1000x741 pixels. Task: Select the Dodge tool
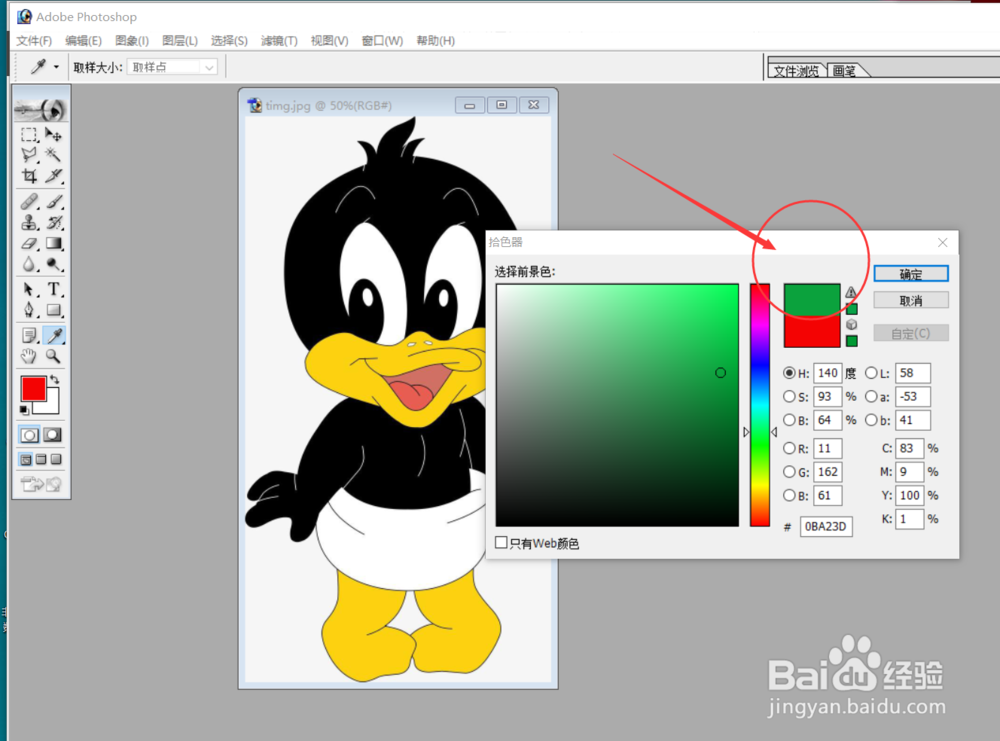point(54,264)
